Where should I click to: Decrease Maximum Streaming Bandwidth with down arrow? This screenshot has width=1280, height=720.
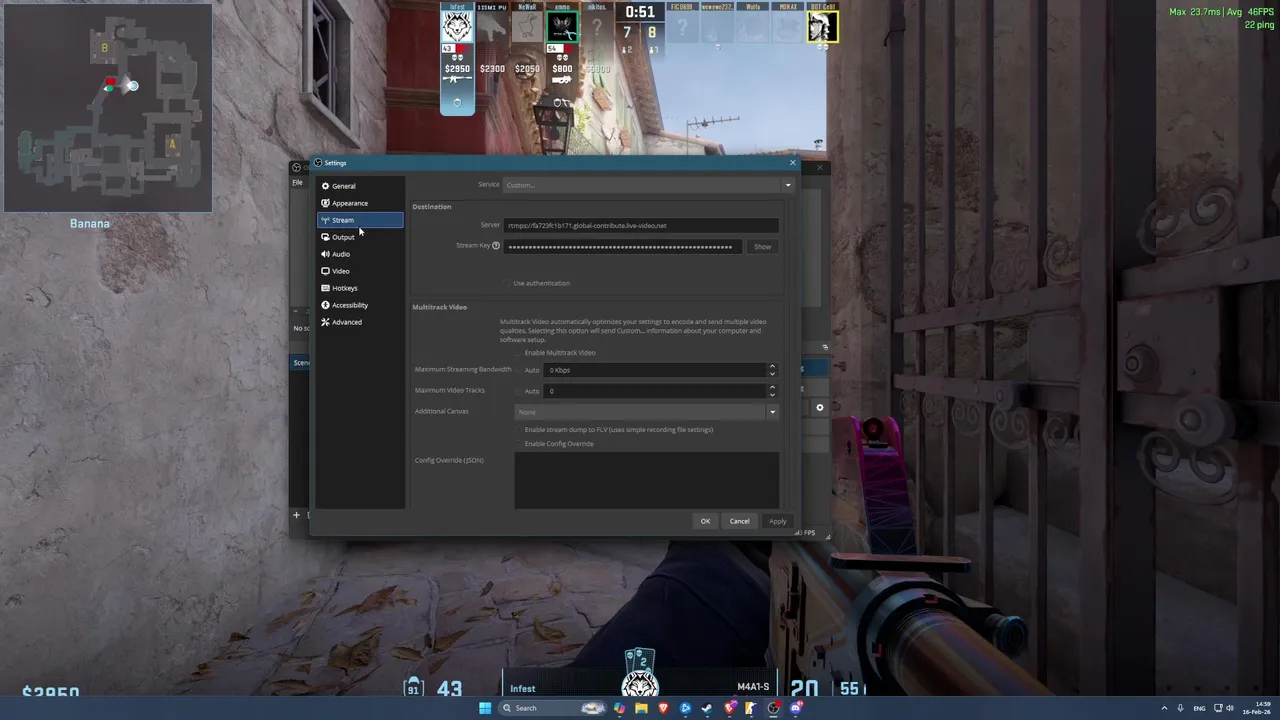[x=772, y=374]
